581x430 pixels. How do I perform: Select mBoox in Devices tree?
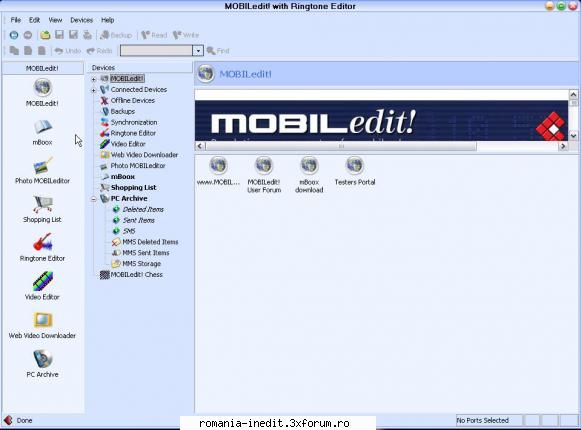coord(123,176)
